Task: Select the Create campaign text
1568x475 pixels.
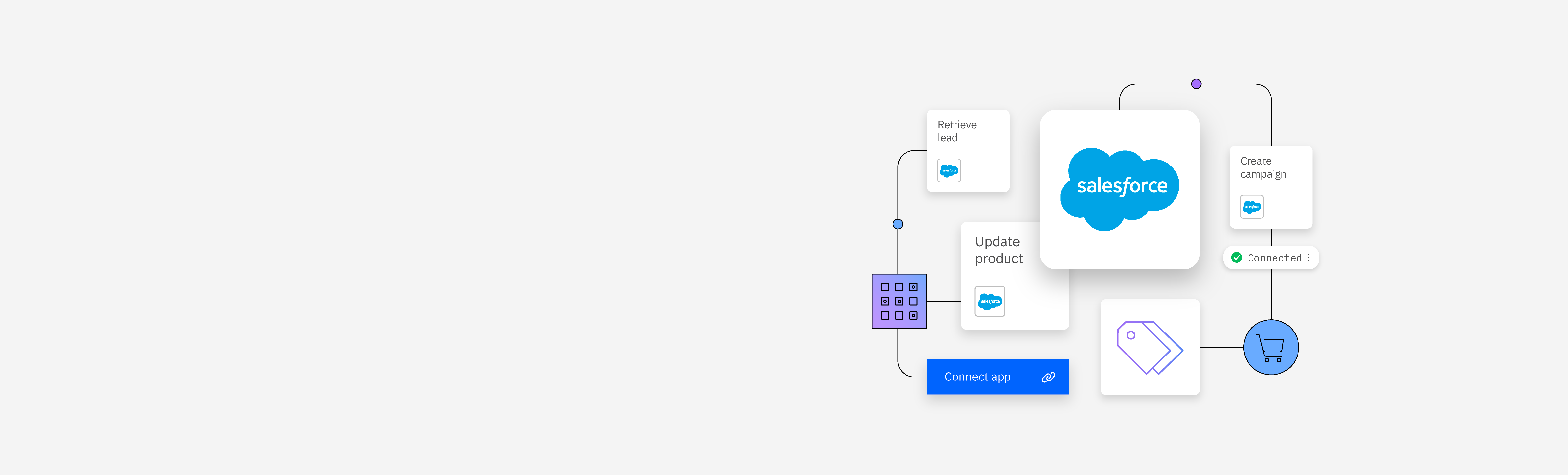Action: [x=1263, y=168]
